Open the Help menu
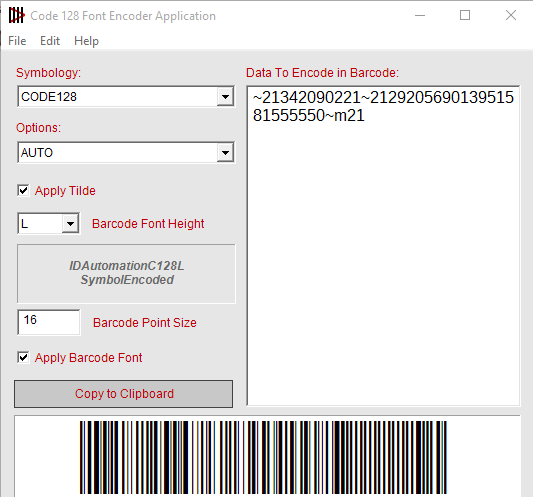Screen dimensions: 533x497 (86, 41)
